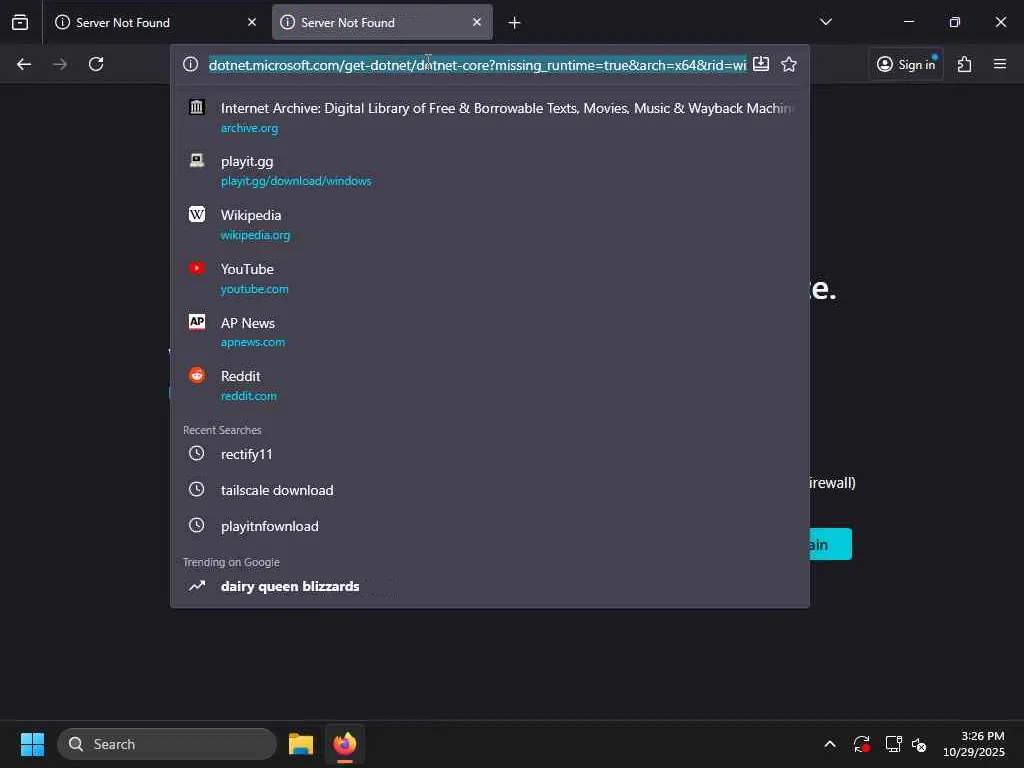1024x768 pixels.
Task: Select trending search dairy queen blizzards
Action: [x=490, y=586]
